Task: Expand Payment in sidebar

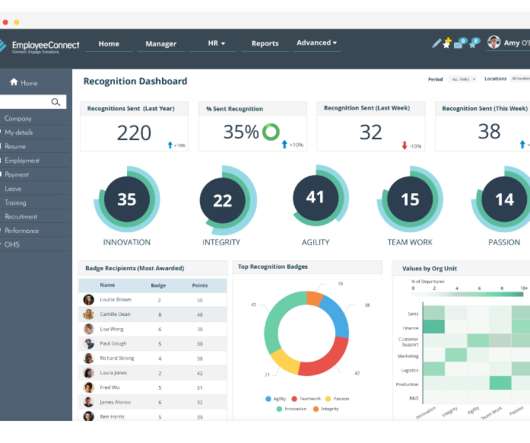Action: click(x=16, y=174)
